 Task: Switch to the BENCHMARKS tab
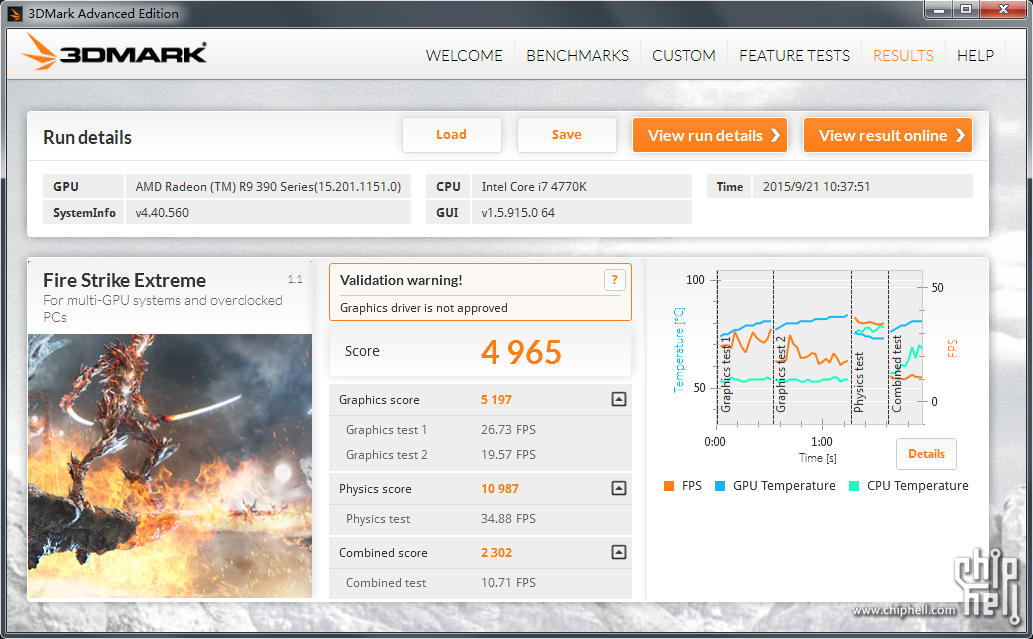click(x=577, y=56)
